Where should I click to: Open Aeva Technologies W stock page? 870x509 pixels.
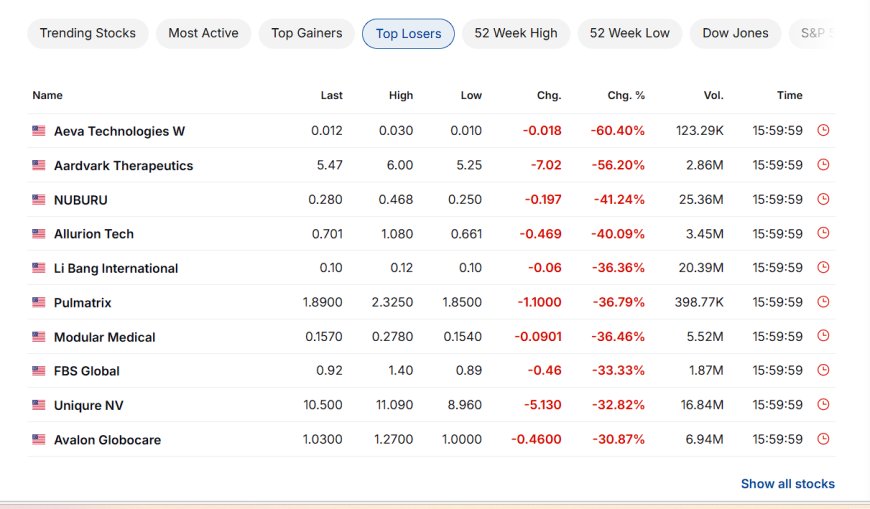coord(119,132)
